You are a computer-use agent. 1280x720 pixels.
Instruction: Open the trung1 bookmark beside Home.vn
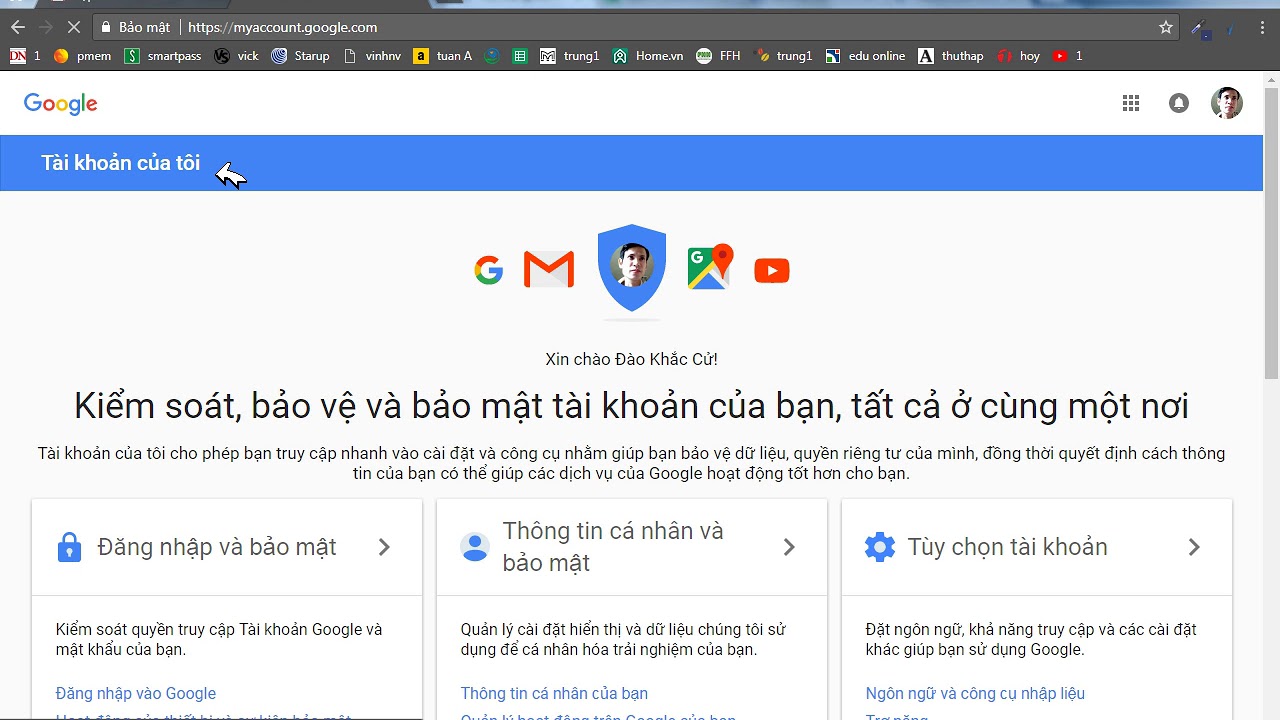(570, 56)
